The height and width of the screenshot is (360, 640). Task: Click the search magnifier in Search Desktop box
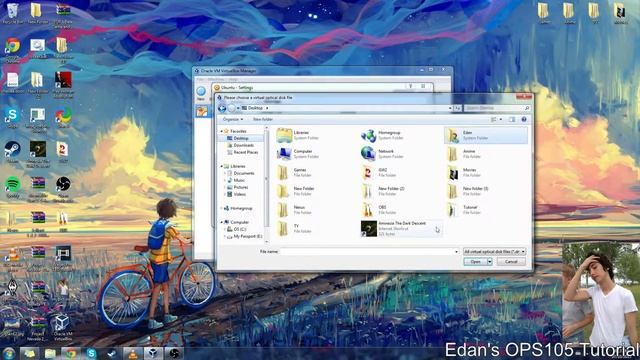[x=527, y=108]
